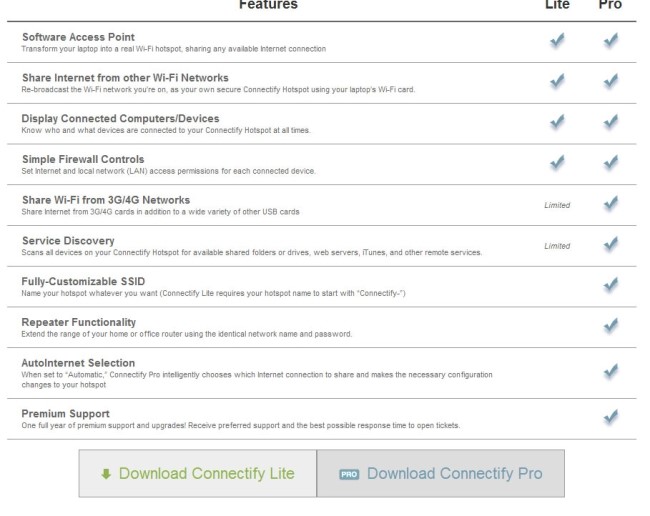Click the Software Access Point feature title
Screen dimensions: 650x516
[x=79, y=37]
